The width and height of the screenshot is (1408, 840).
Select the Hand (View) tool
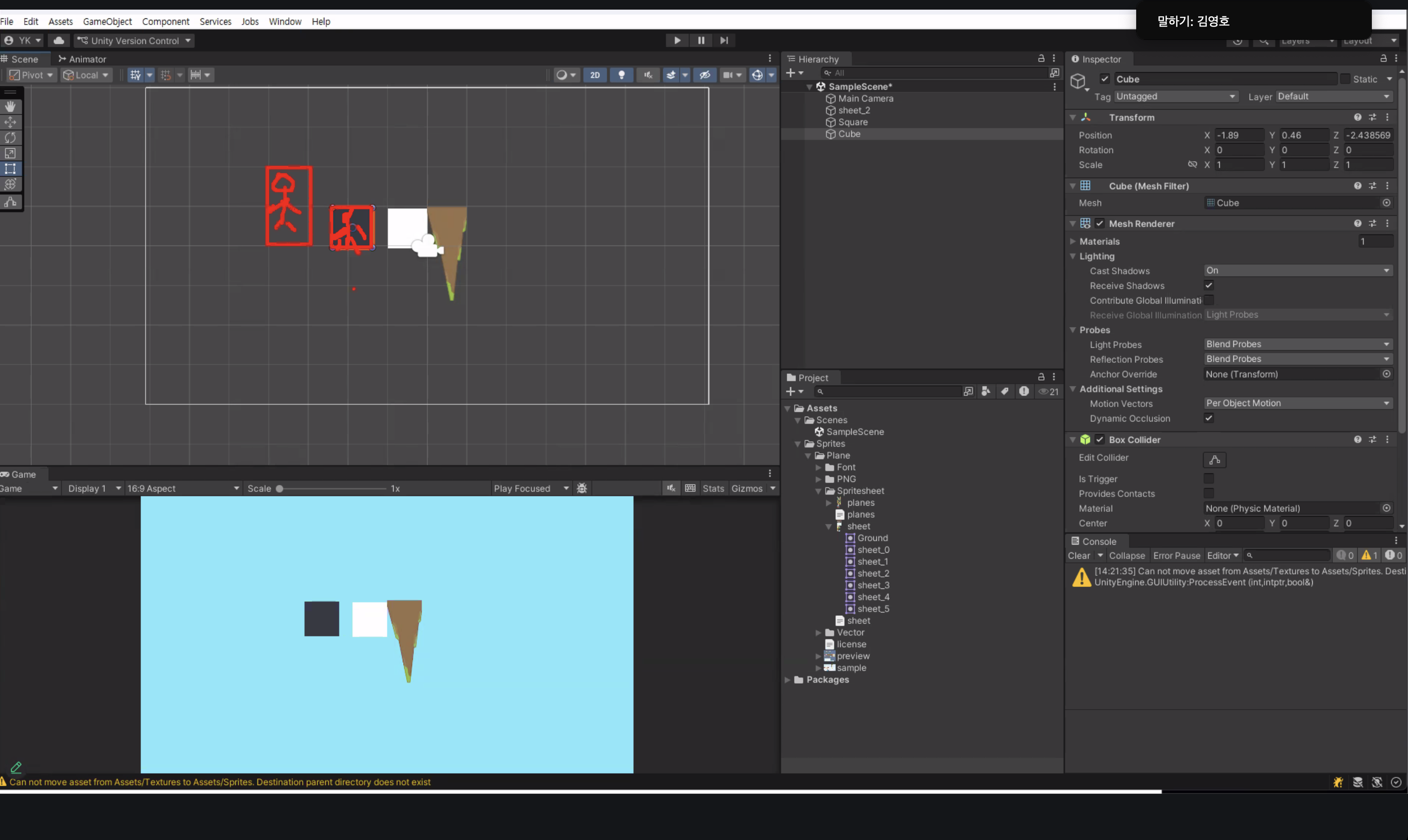pyautogui.click(x=10, y=106)
